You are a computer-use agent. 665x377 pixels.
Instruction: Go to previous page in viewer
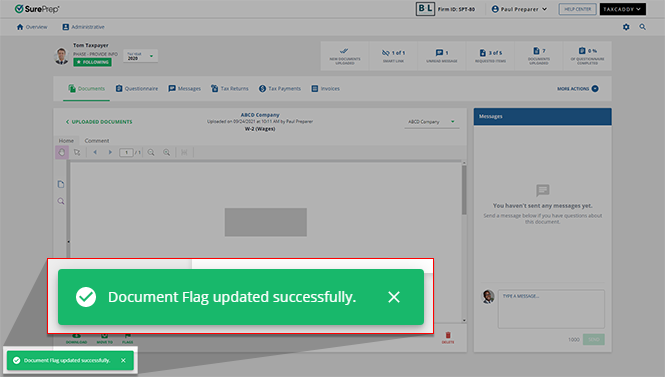(x=95, y=152)
